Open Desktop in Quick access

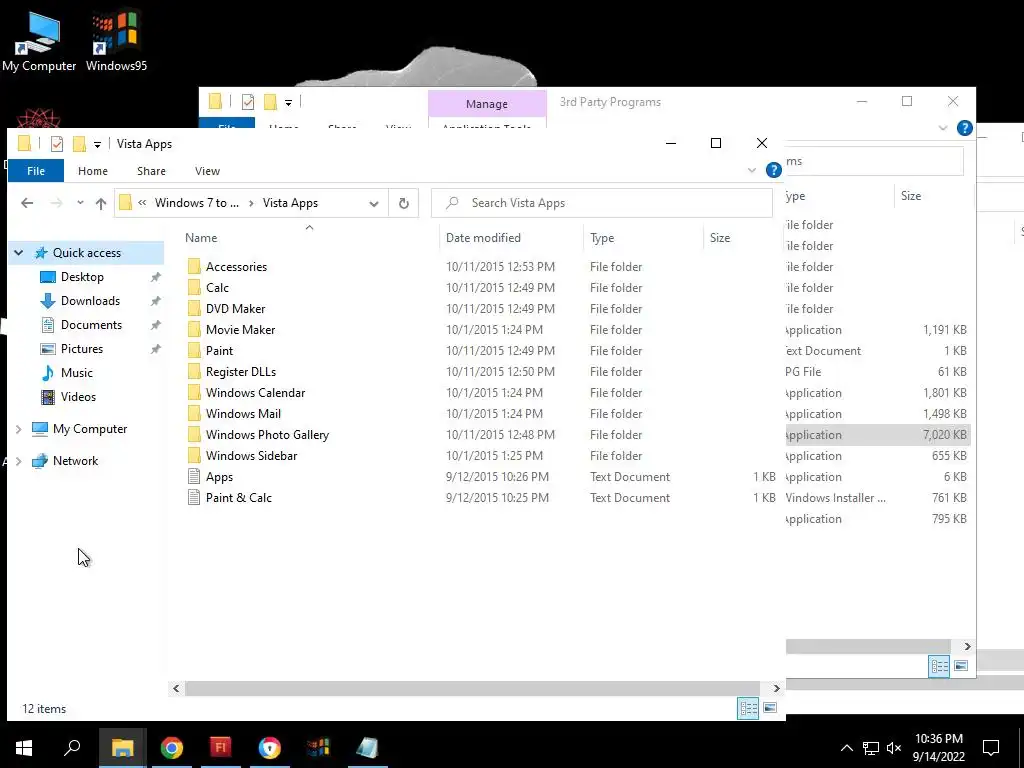coord(82,277)
